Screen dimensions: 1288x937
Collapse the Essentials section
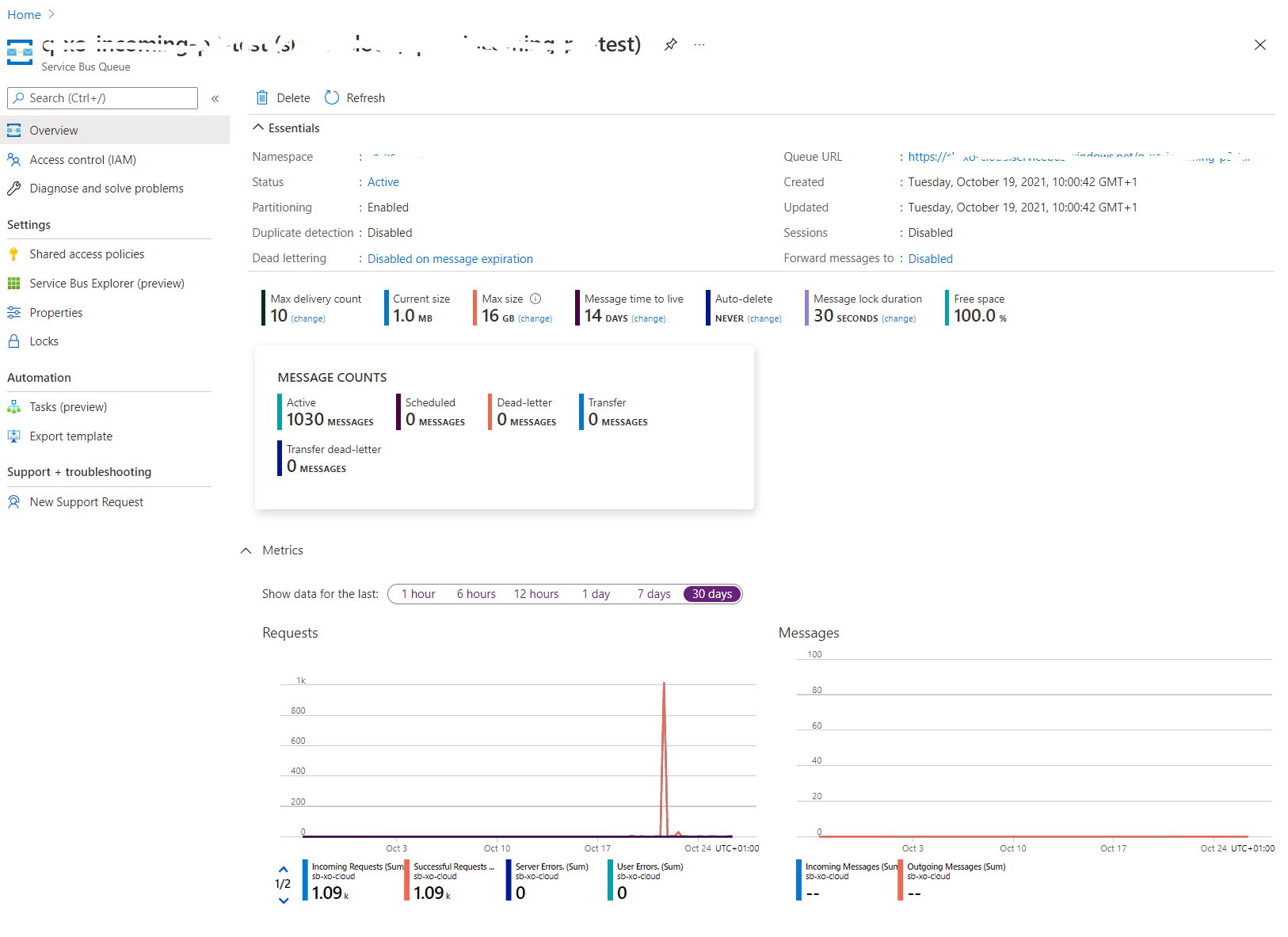(x=258, y=128)
